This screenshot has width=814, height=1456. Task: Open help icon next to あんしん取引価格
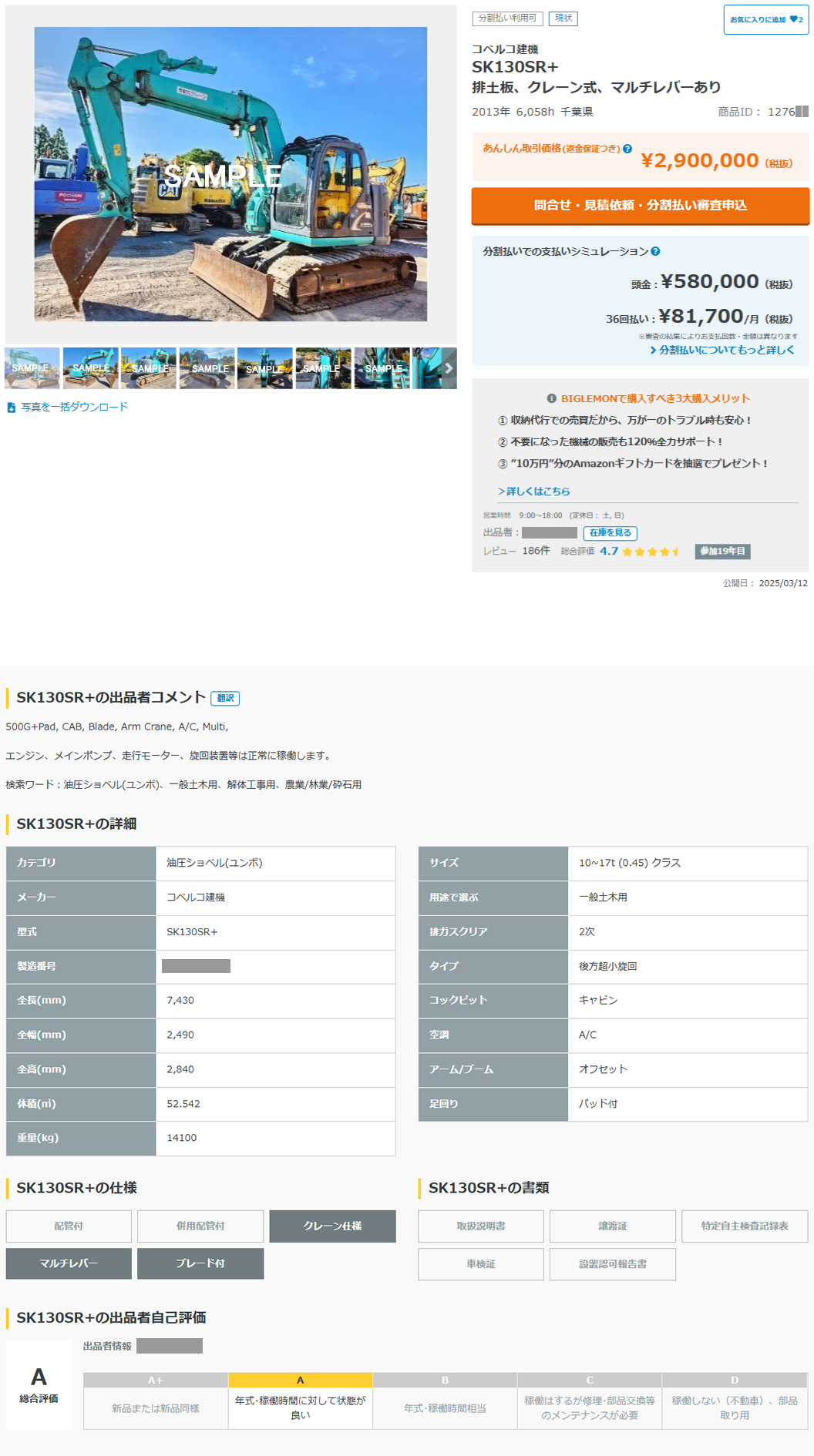tap(627, 149)
